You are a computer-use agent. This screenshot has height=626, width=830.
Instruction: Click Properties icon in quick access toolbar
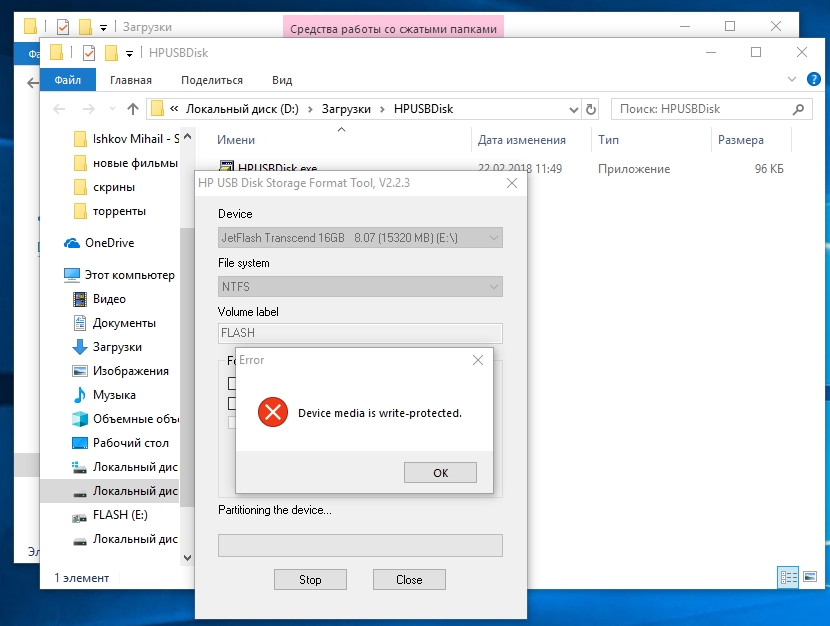point(89,53)
